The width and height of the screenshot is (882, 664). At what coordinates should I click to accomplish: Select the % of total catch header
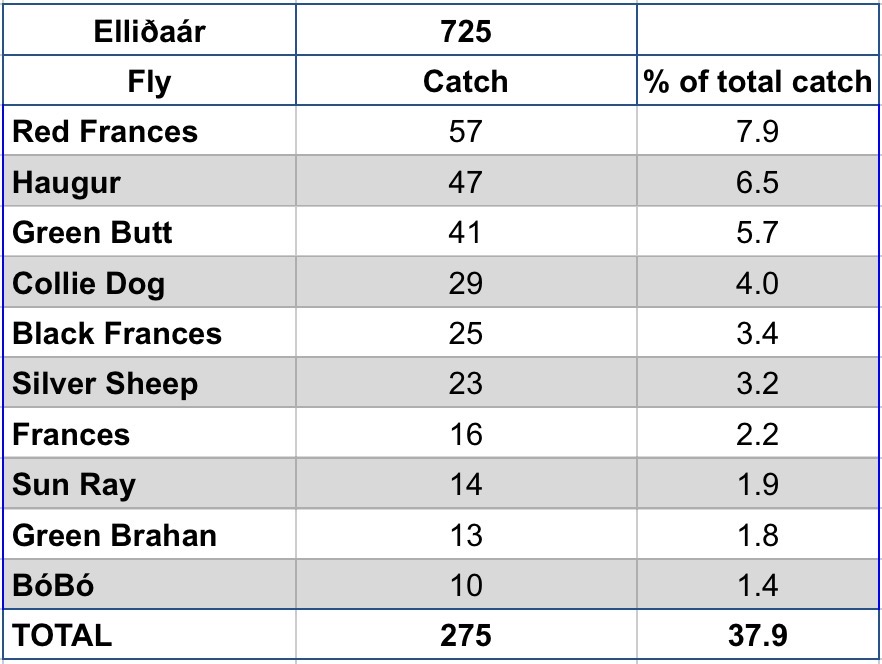coord(758,81)
